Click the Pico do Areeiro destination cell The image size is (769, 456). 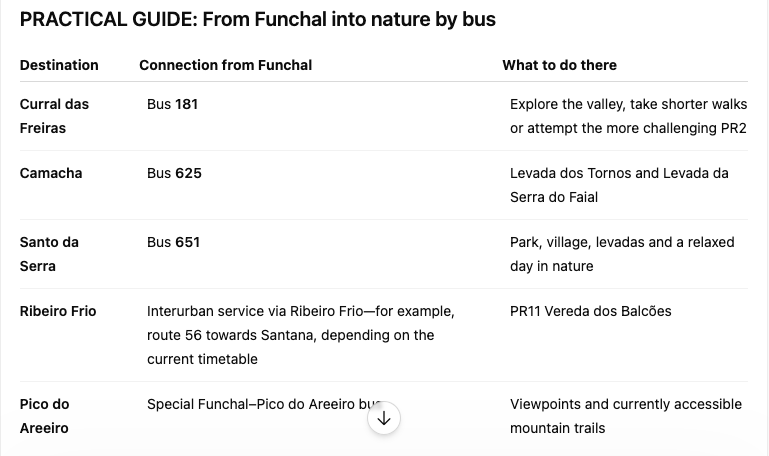pos(44,416)
